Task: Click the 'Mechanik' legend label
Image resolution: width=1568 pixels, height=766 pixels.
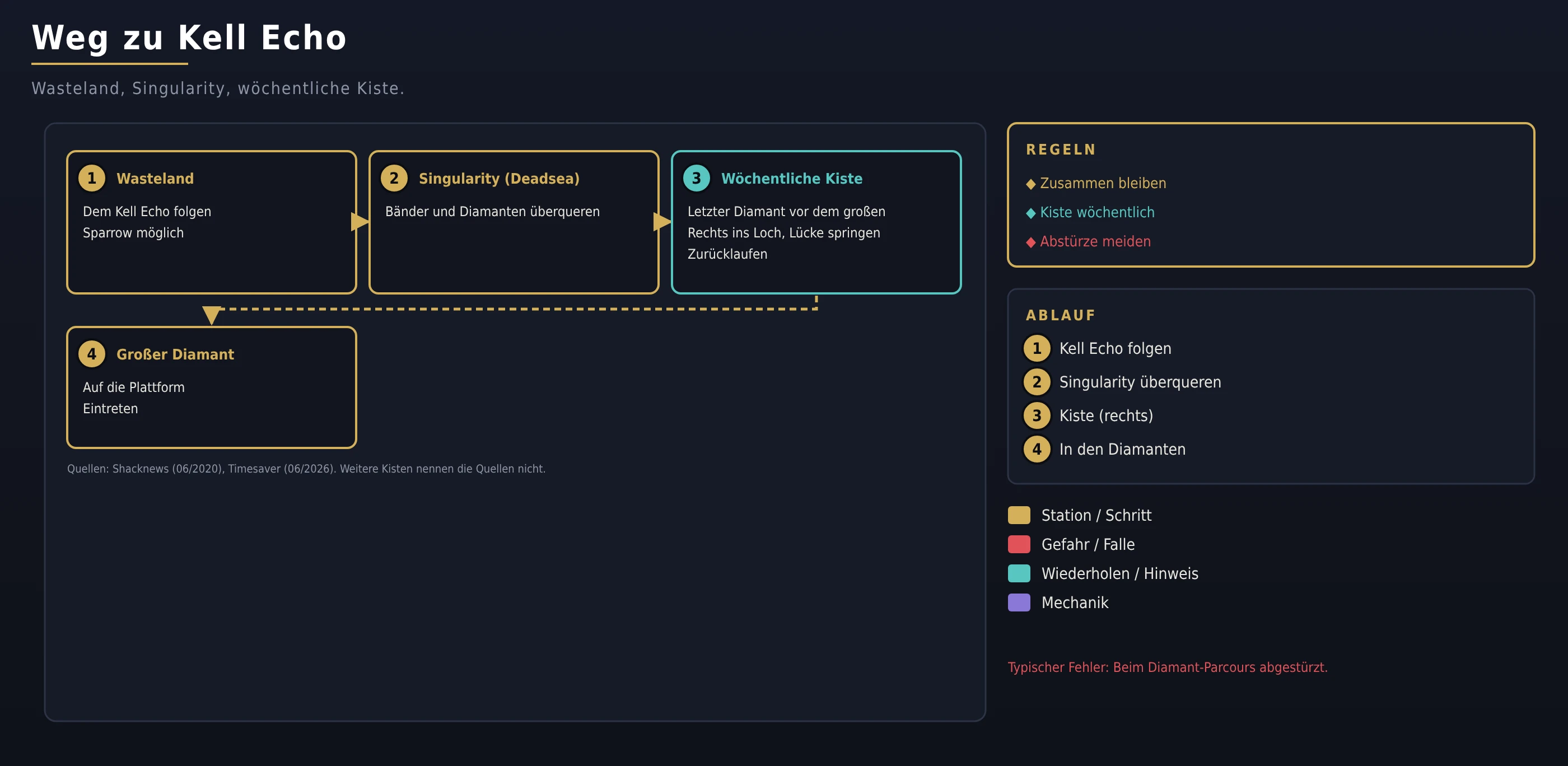Action: coord(1075,603)
